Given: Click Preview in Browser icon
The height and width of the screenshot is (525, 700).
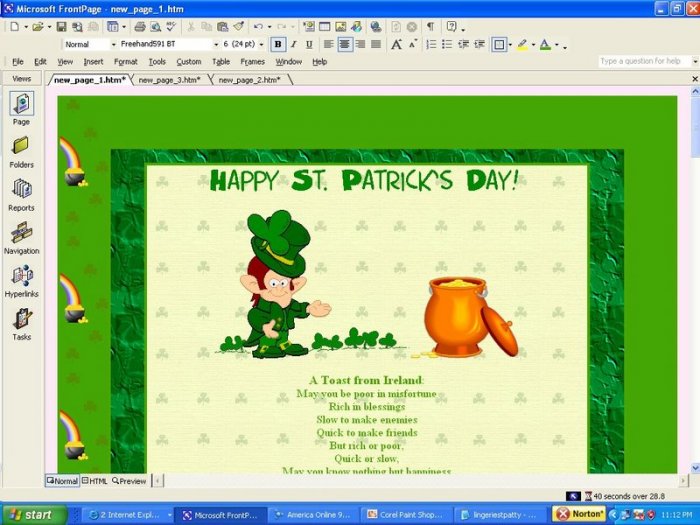Looking at the screenshot, I should point(155,27).
